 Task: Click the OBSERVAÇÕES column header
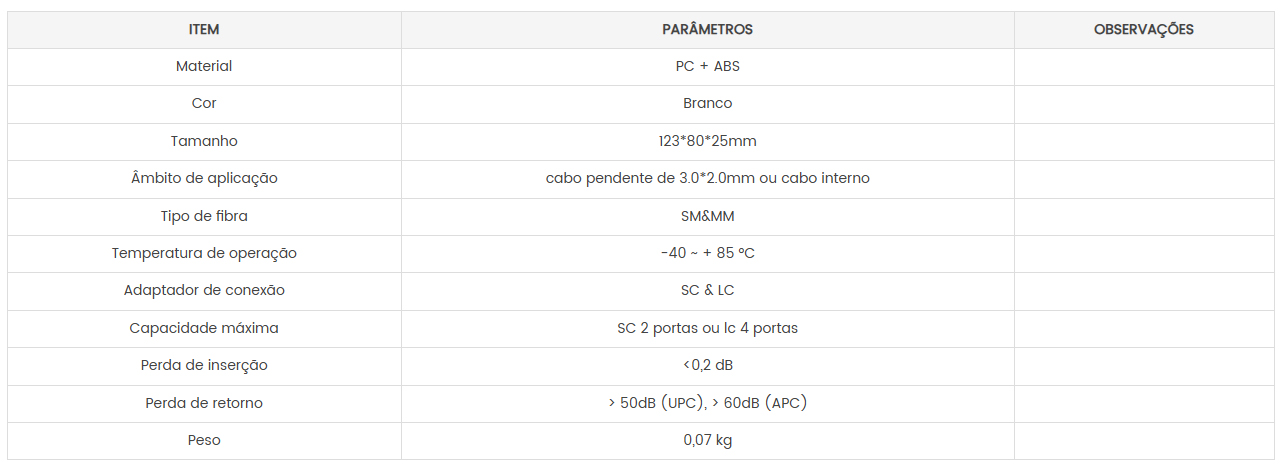coord(1143,29)
